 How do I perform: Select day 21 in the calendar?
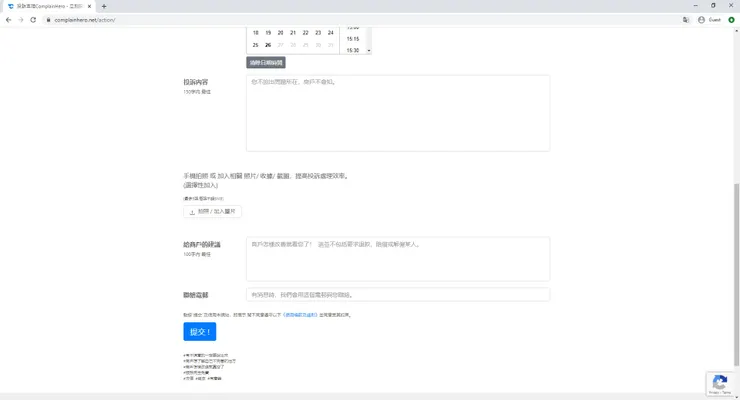coord(293,33)
